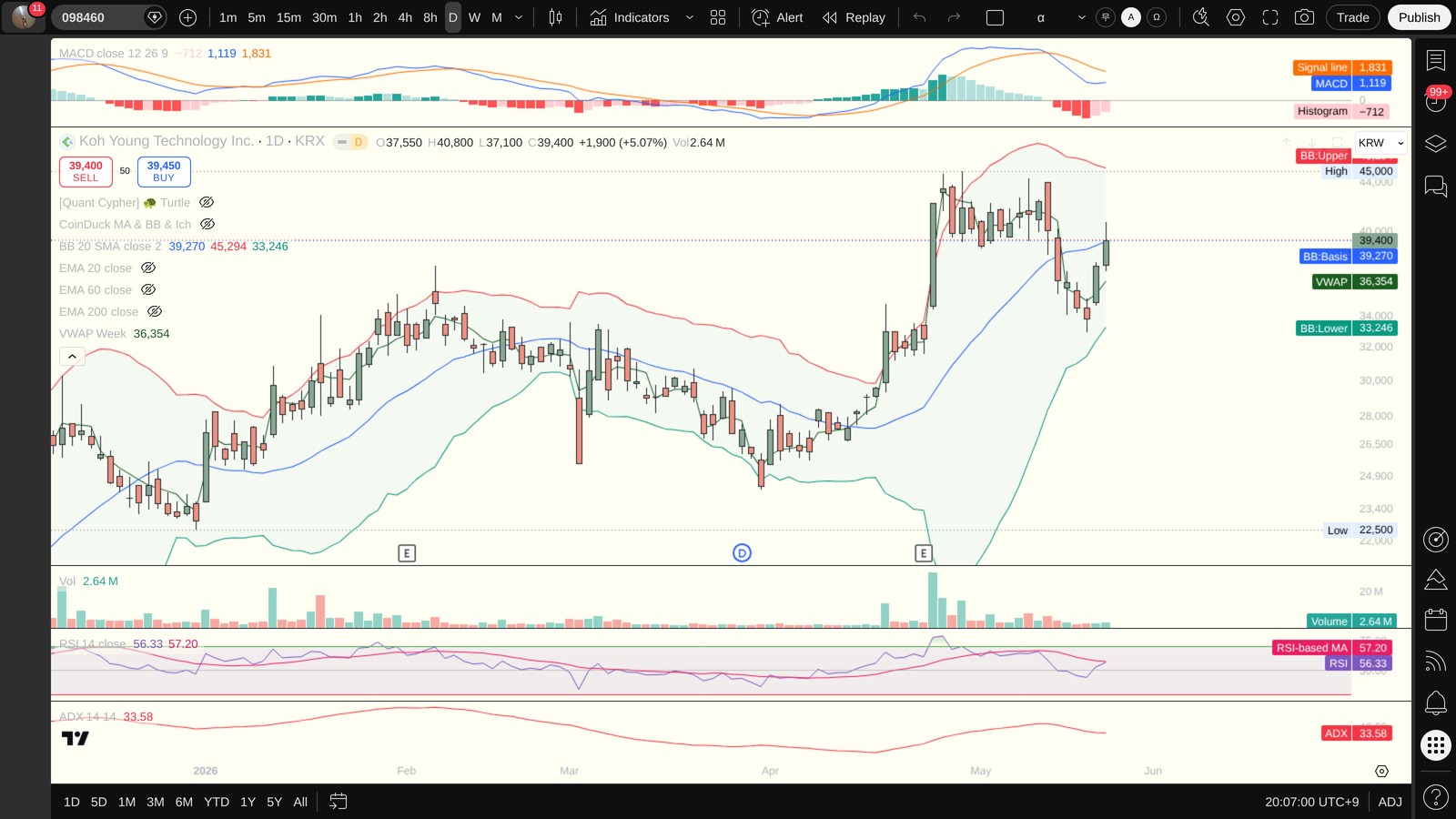This screenshot has height=819, width=1456.
Task: Select the All date range
Action: pyautogui.click(x=300, y=802)
